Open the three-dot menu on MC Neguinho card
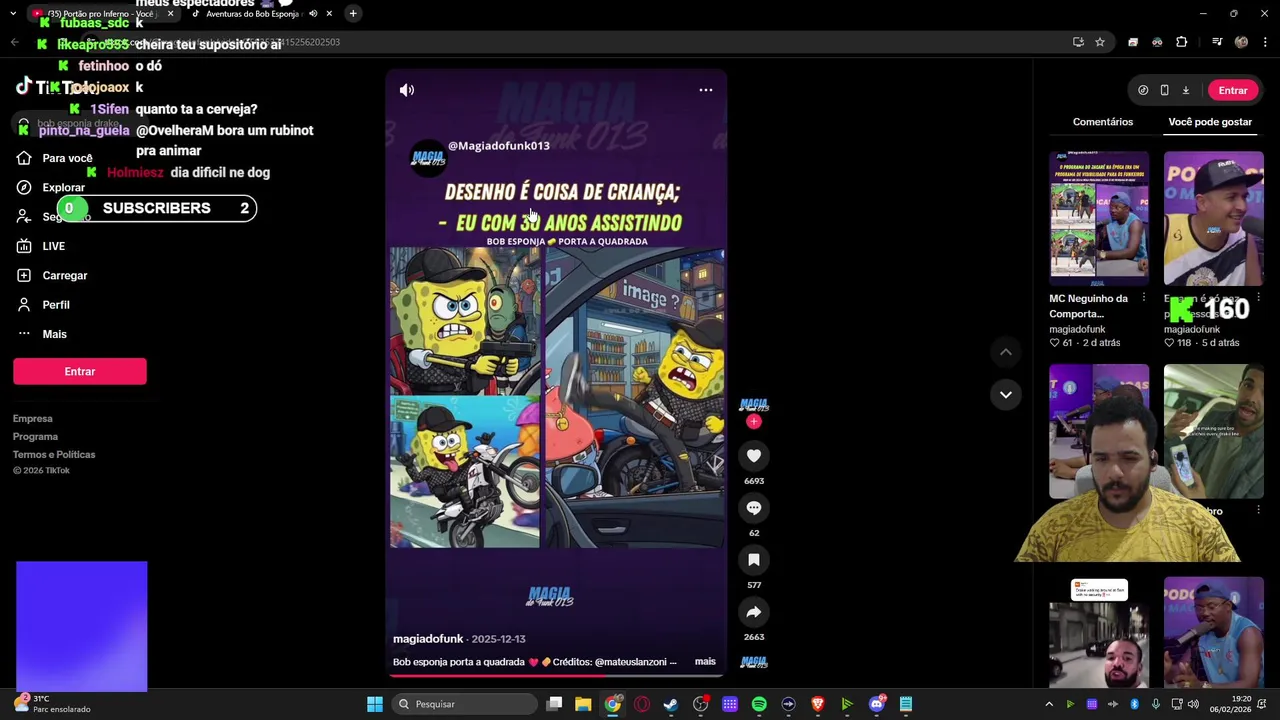Viewport: 1280px width, 720px height. tap(1144, 298)
